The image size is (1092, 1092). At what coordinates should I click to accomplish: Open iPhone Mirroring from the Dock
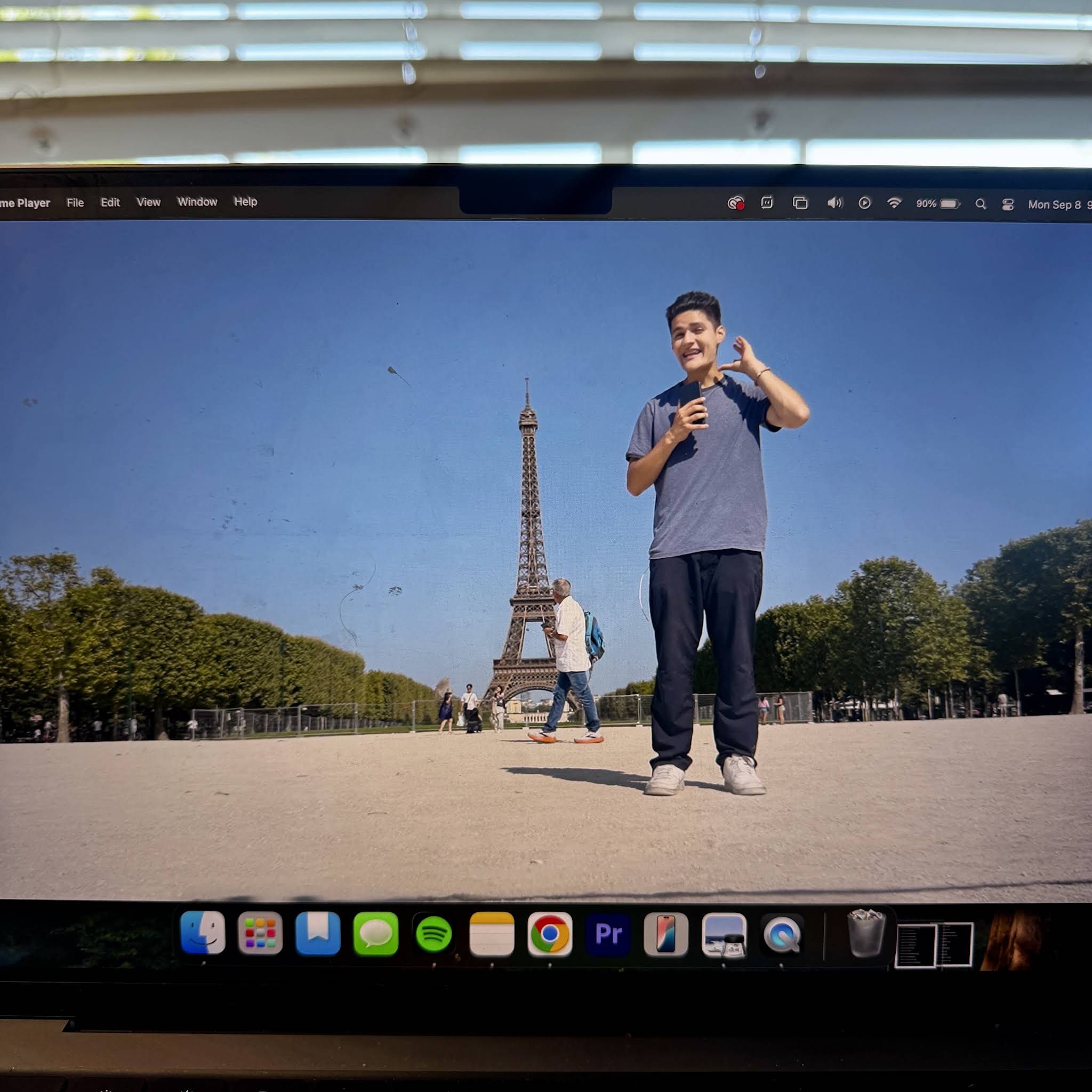pyautogui.click(x=666, y=934)
